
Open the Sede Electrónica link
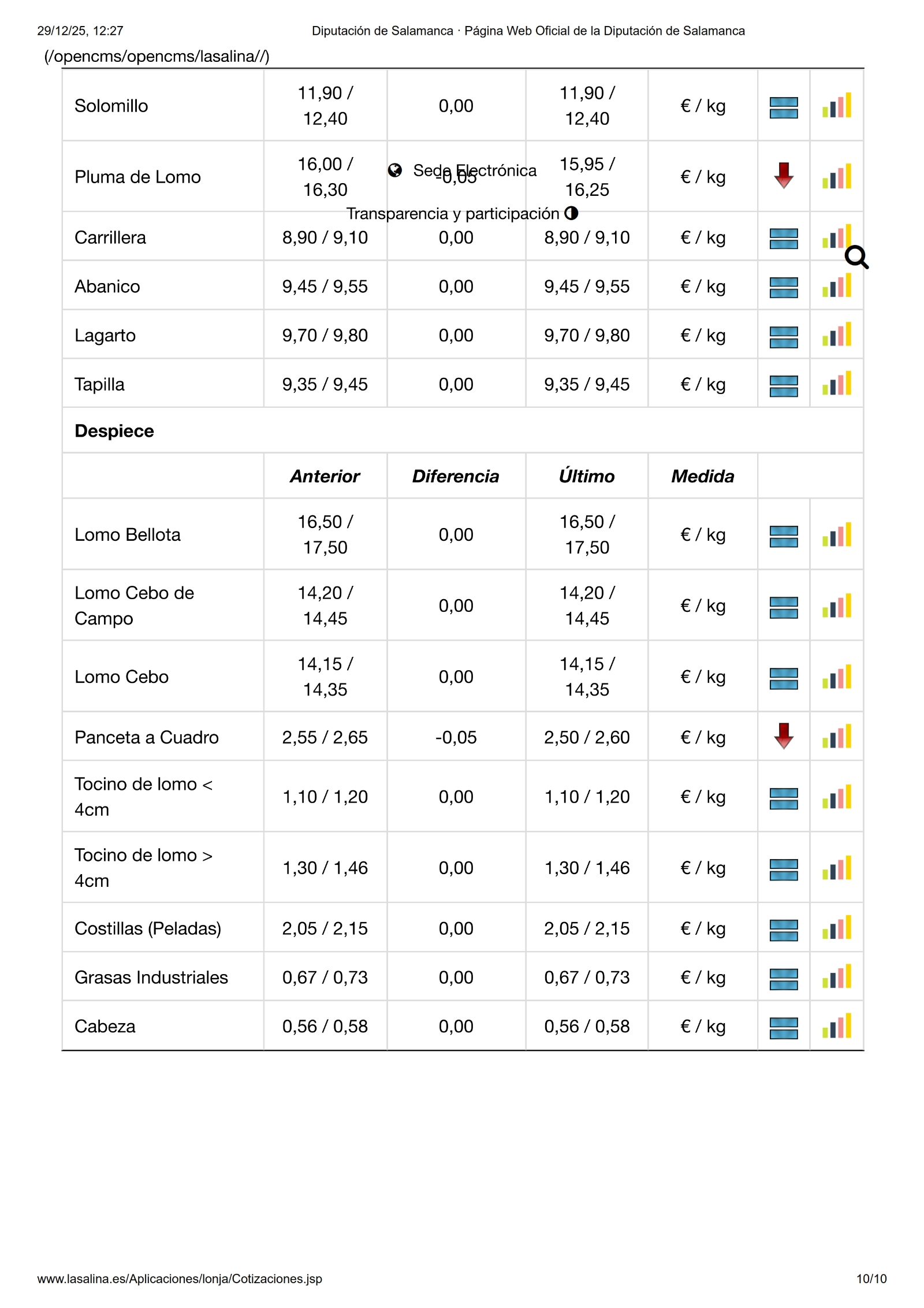tap(475, 170)
